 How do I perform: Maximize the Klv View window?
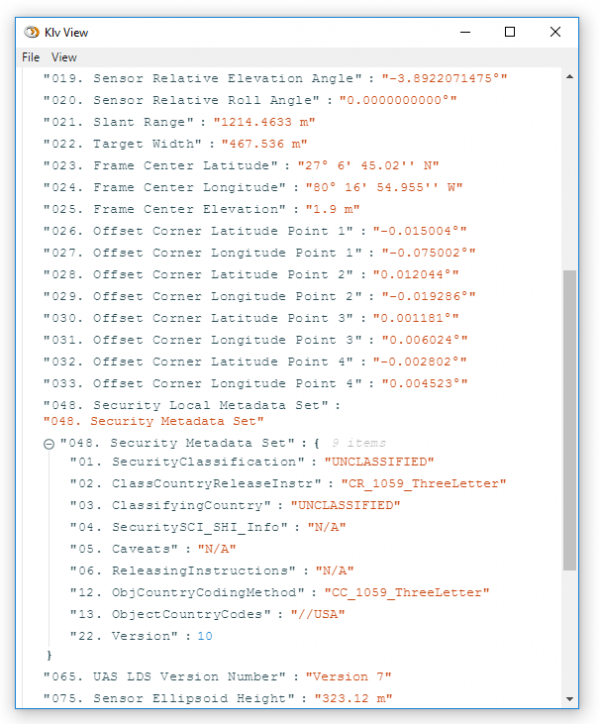[510, 32]
